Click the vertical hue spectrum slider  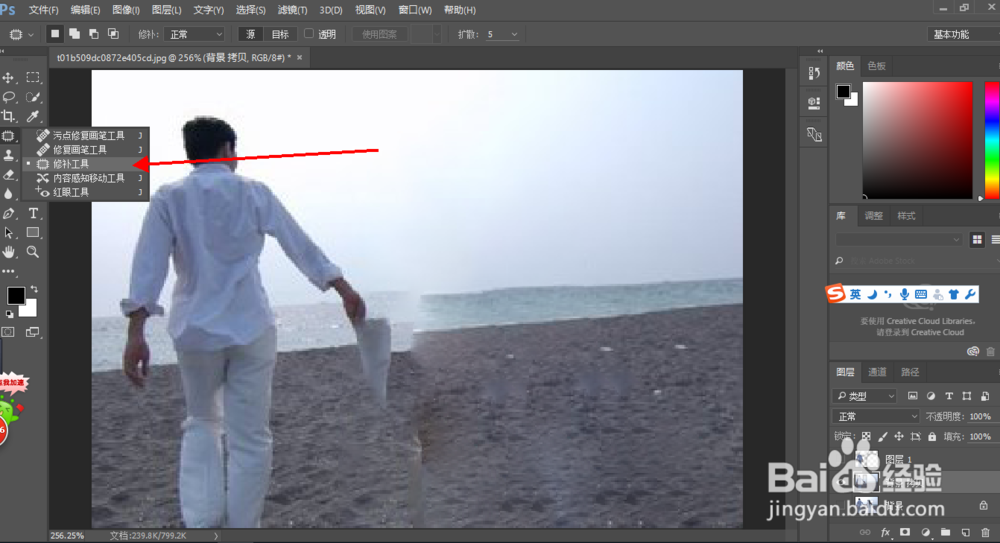pos(992,140)
